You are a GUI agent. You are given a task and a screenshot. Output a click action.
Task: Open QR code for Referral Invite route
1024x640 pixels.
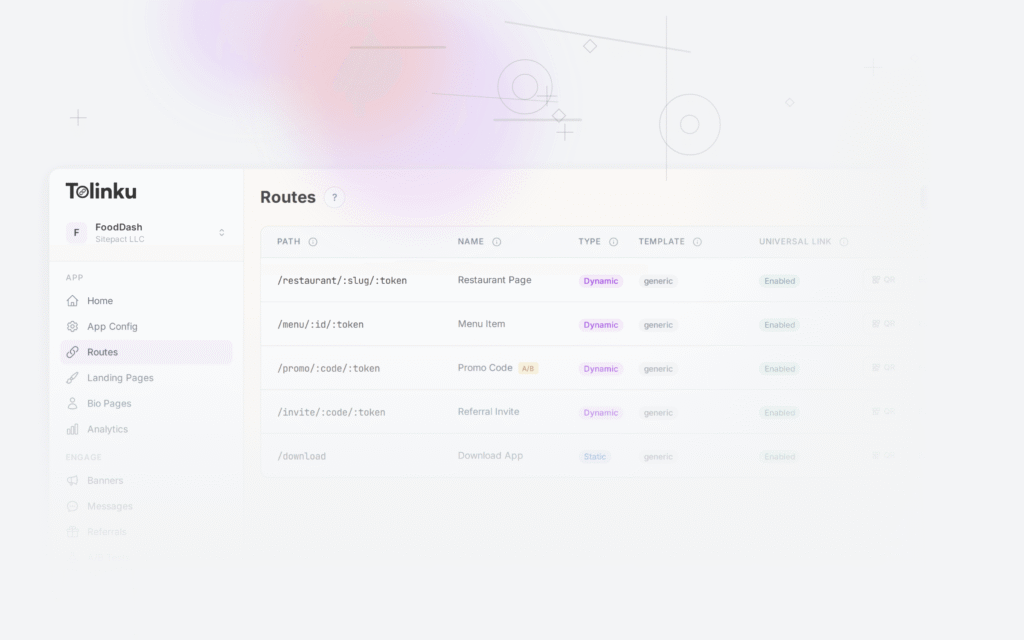(883, 411)
